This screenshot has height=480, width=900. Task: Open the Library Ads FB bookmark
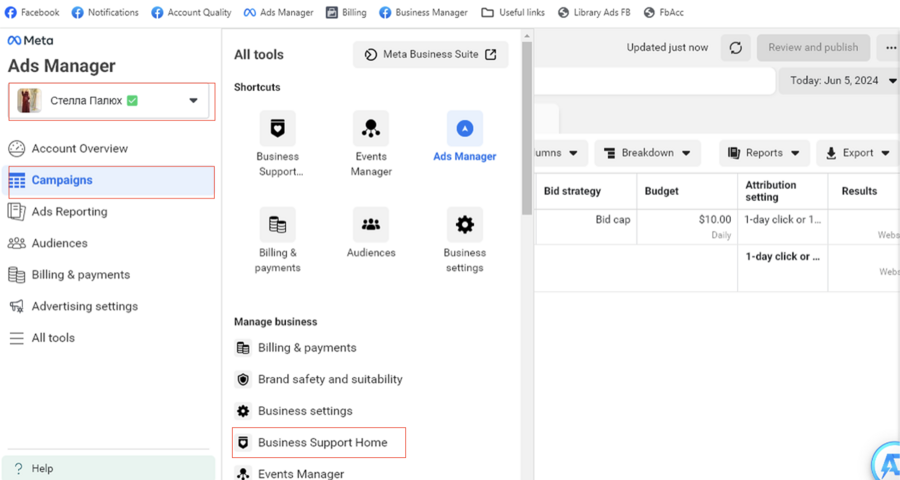(594, 12)
